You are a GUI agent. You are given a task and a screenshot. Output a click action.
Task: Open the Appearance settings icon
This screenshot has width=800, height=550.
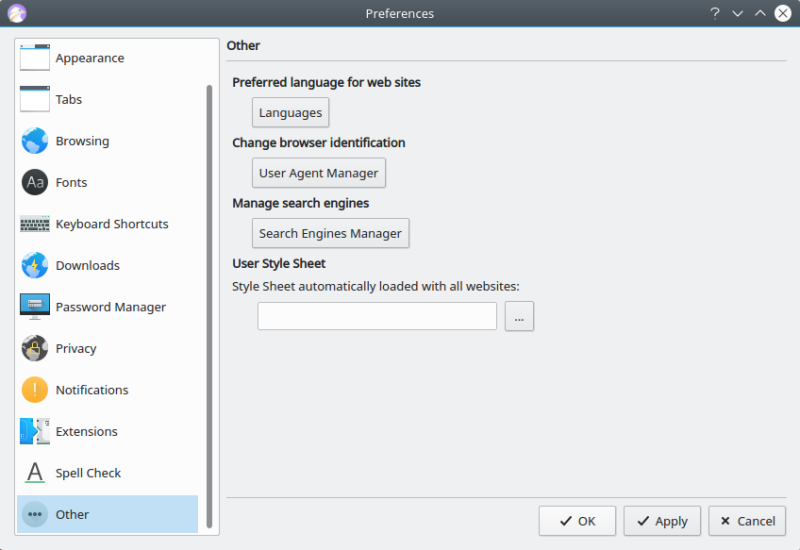(x=35, y=58)
